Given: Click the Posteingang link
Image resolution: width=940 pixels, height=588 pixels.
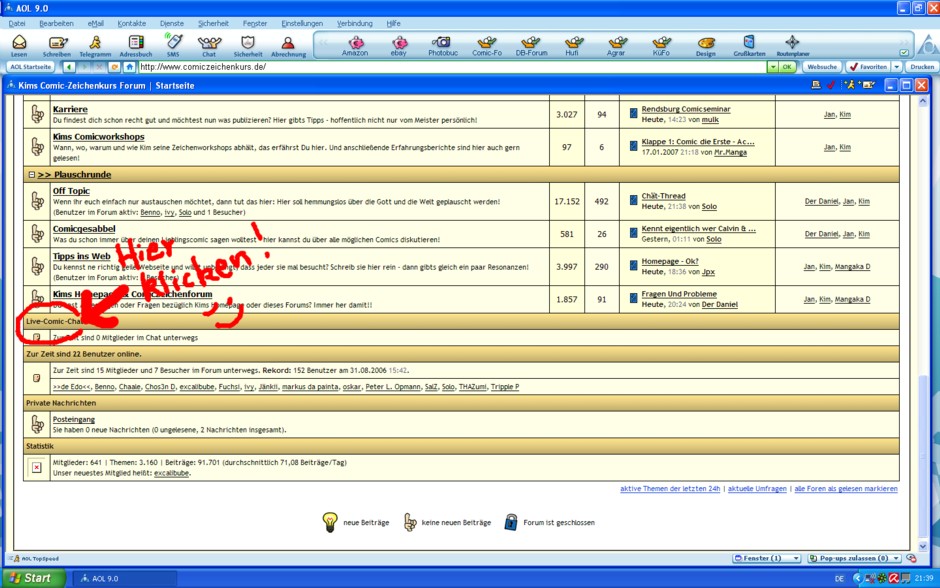Looking at the screenshot, I should click(x=74, y=420).
